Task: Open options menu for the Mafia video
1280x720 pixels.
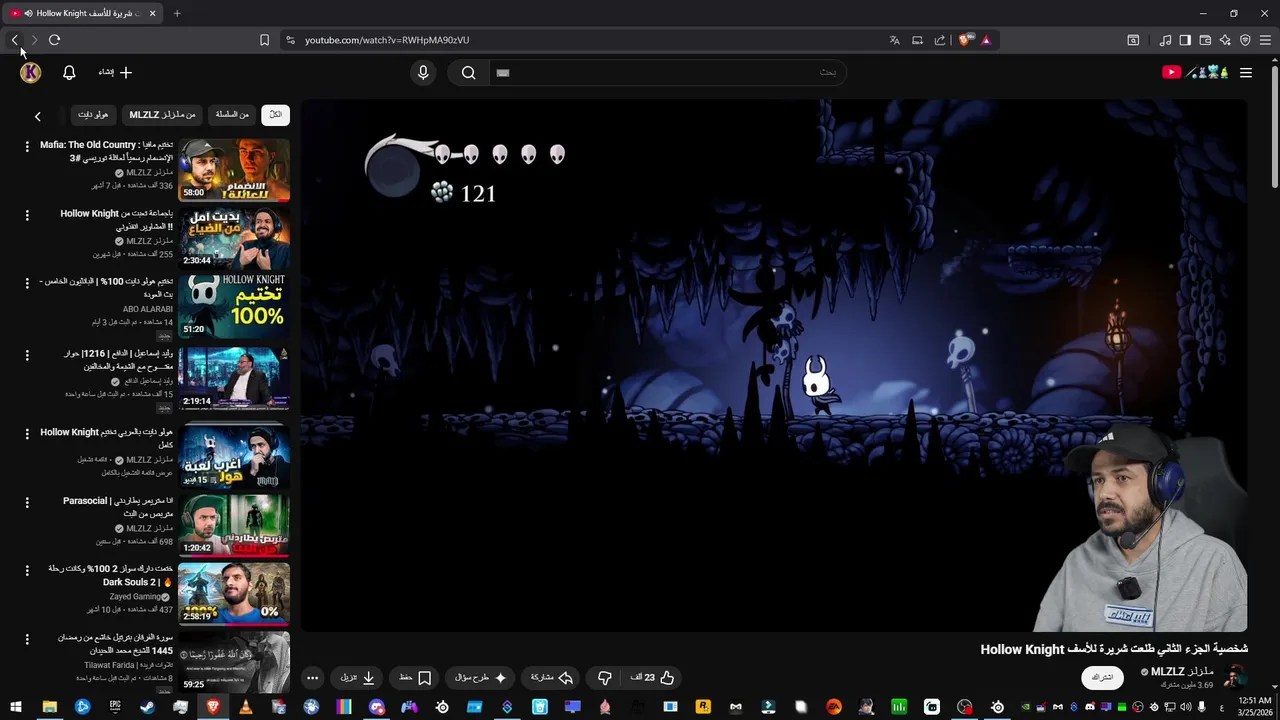Action: point(27,147)
